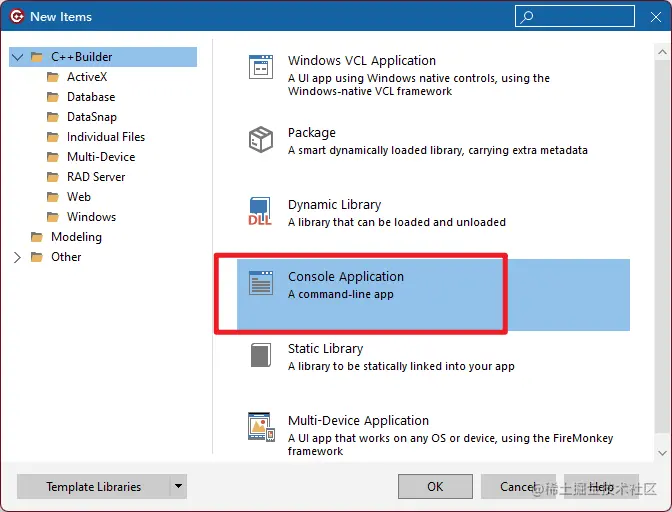This screenshot has width=672, height=512.
Task: Select the C++Builder category label
Action: click(81, 57)
